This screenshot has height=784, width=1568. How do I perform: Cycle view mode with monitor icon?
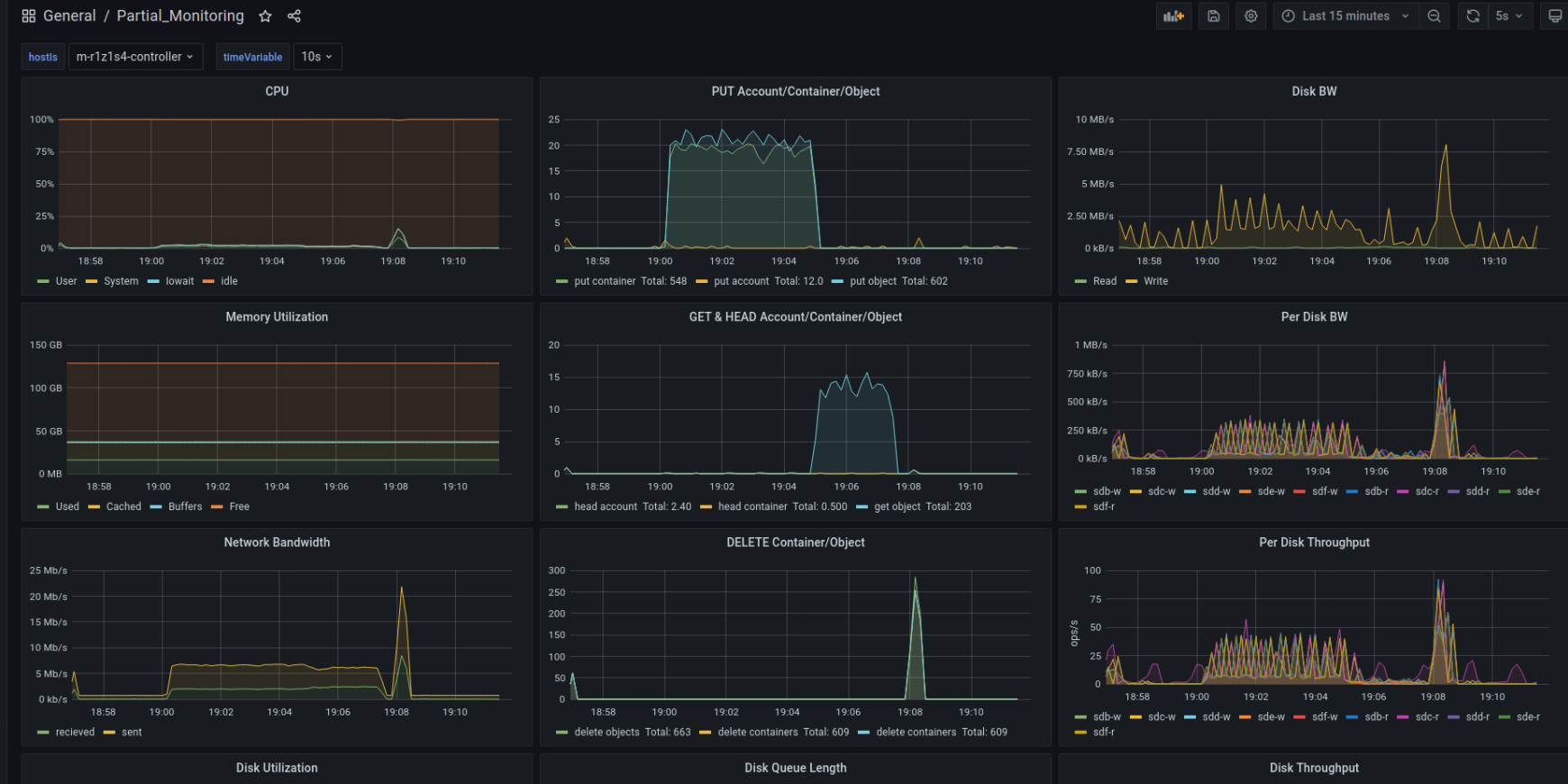[x=1554, y=16]
